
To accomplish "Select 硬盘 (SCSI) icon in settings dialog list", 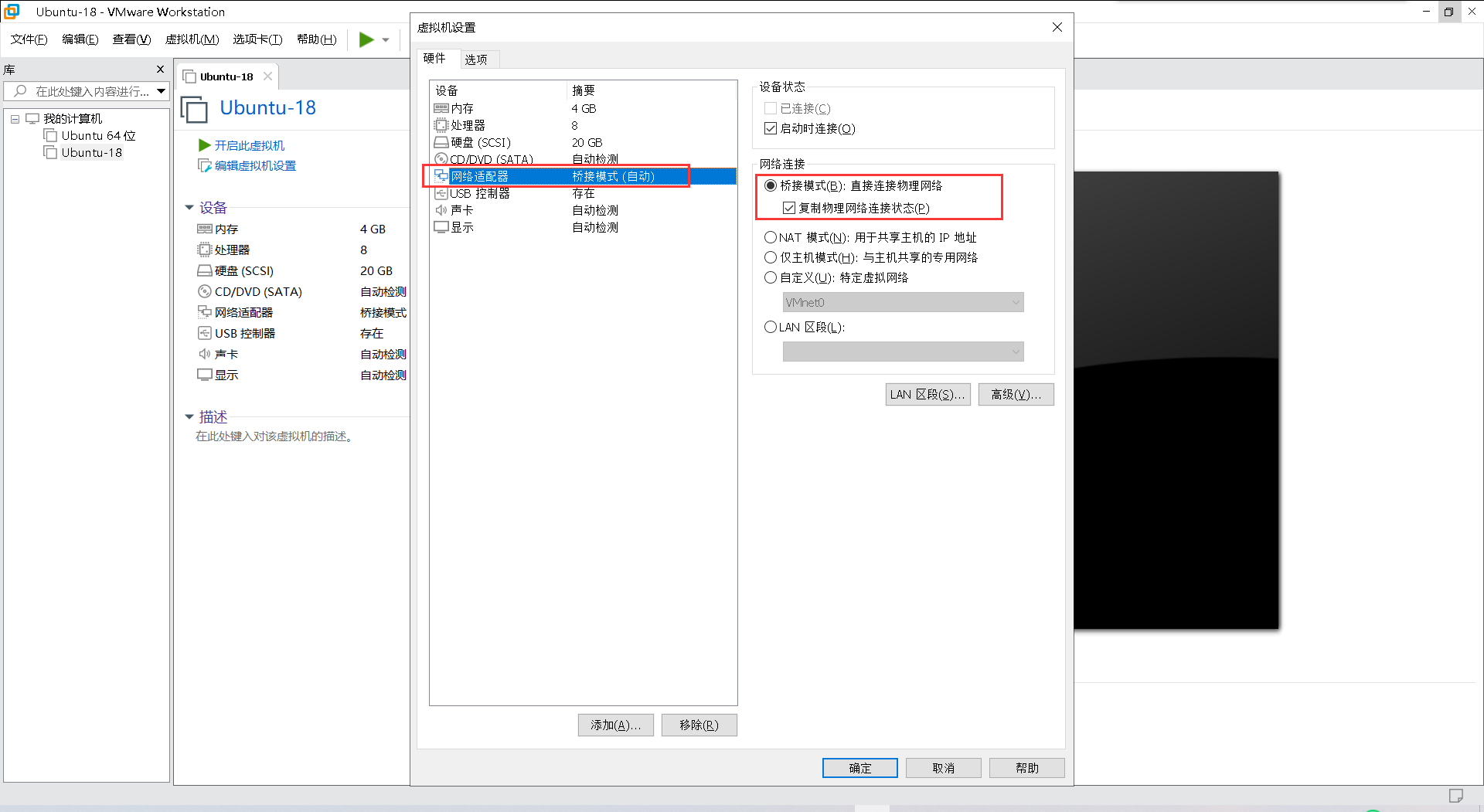I will (x=441, y=142).
